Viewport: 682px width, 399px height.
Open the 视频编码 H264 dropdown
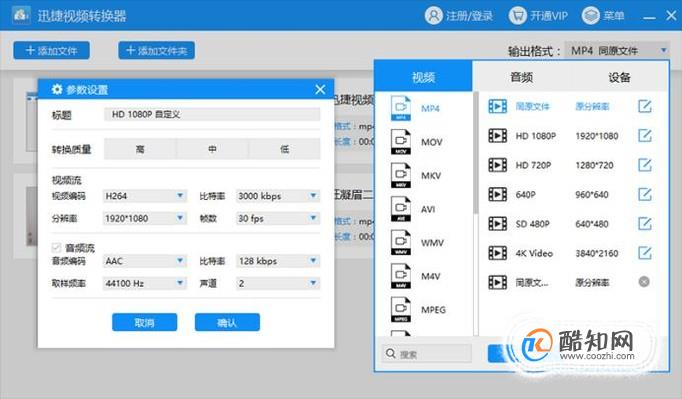(144, 196)
